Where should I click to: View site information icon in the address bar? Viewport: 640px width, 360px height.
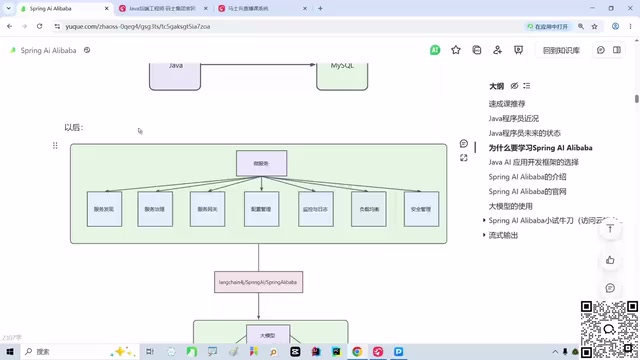57,27
